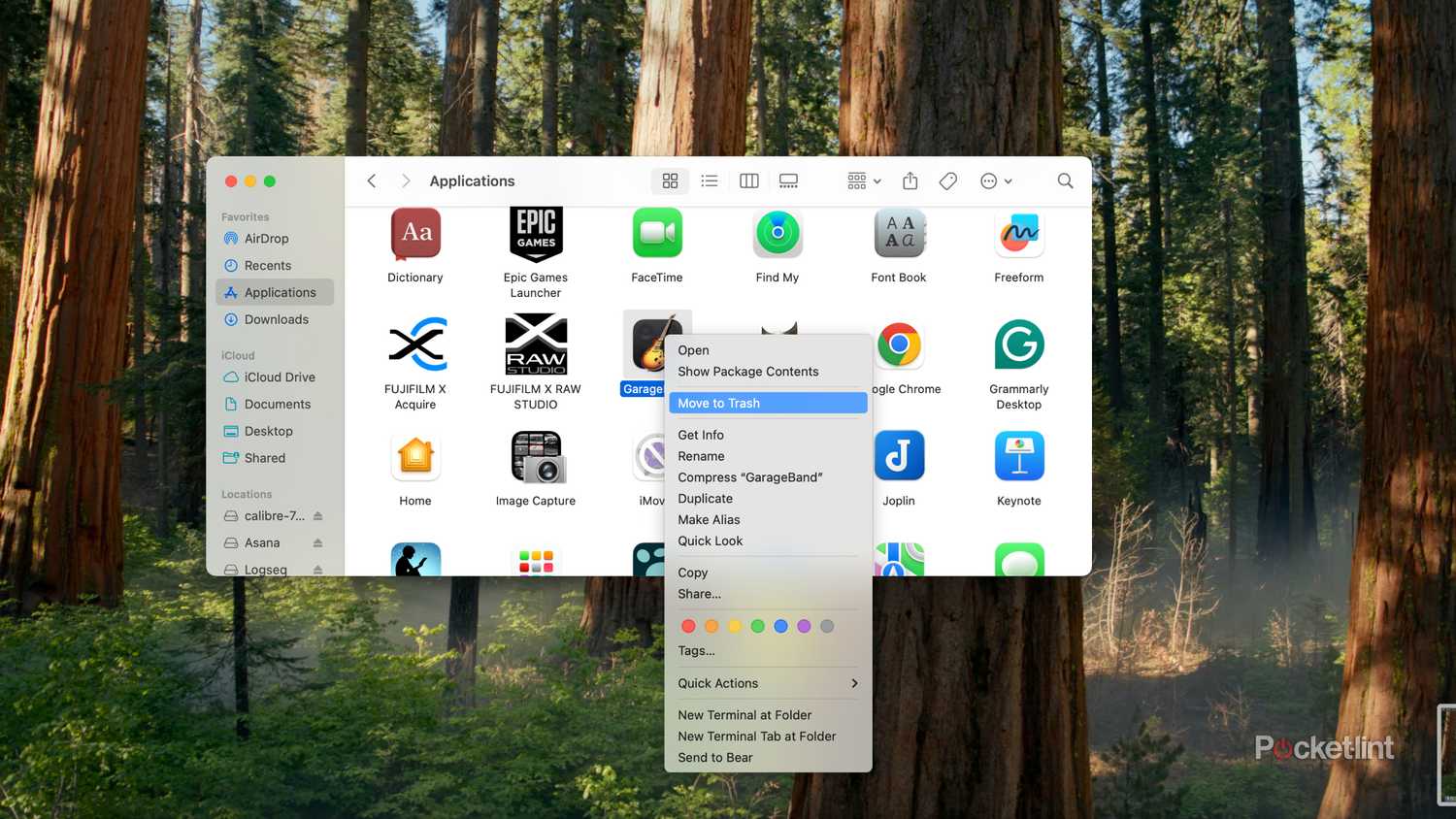Screen dimensions: 1456x819
Task: Choose New Terminal at Folder
Action: 768,715
